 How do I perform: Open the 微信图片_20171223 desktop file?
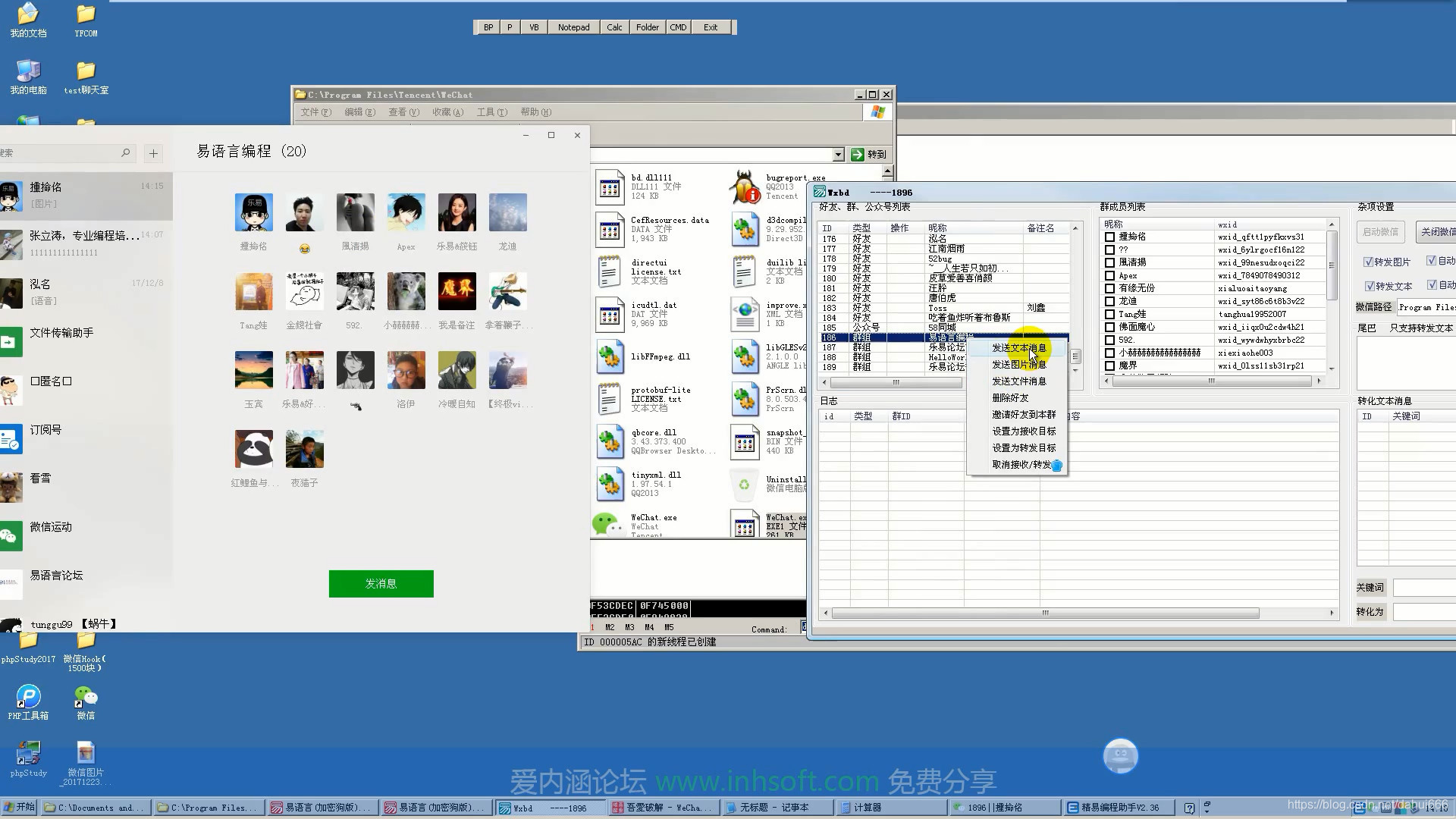click(86, 763)
